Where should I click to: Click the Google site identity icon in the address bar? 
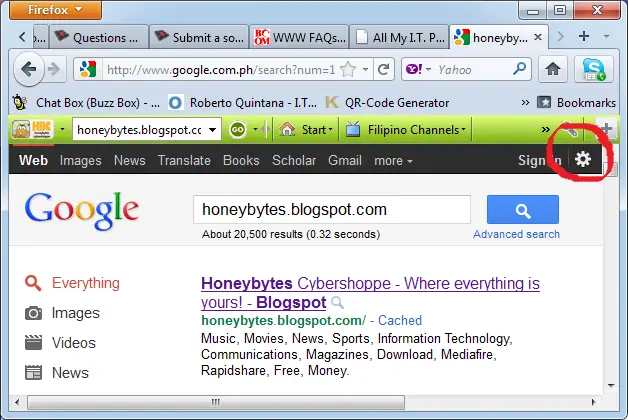(88, 70)
